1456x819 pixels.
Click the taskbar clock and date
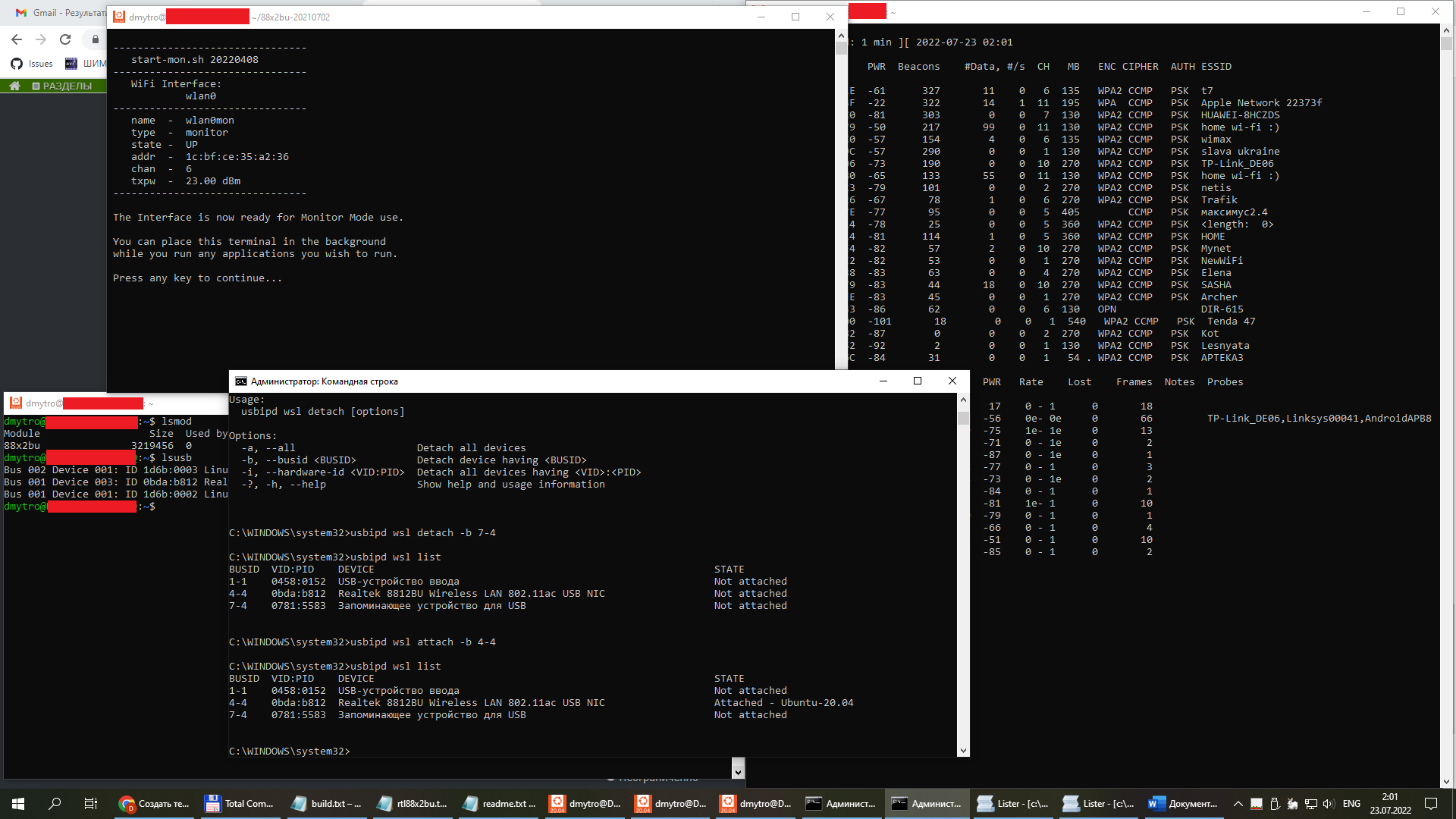pos(1390,804)
